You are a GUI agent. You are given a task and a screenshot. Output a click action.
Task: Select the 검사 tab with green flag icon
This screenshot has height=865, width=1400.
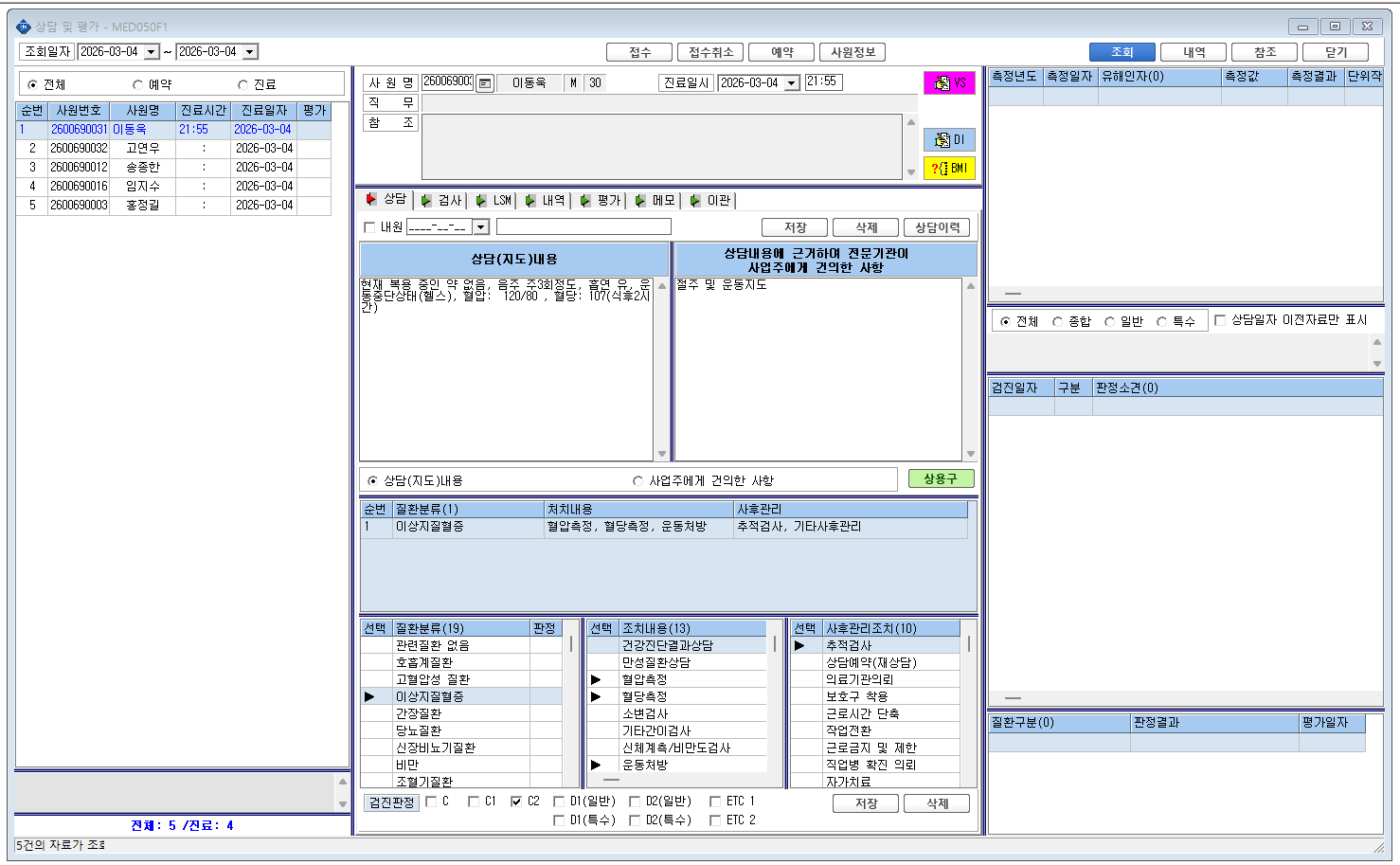[x=441, y=200]
